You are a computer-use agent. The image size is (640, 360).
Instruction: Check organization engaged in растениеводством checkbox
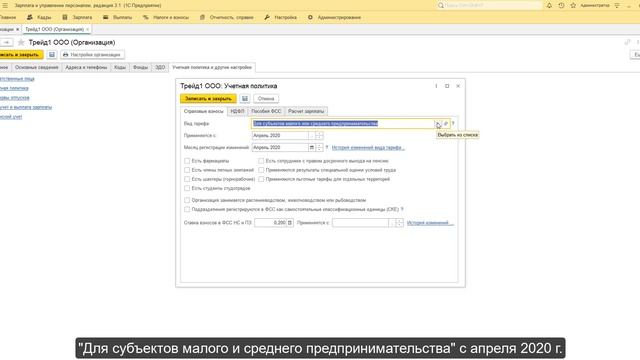tap(187, 200)
